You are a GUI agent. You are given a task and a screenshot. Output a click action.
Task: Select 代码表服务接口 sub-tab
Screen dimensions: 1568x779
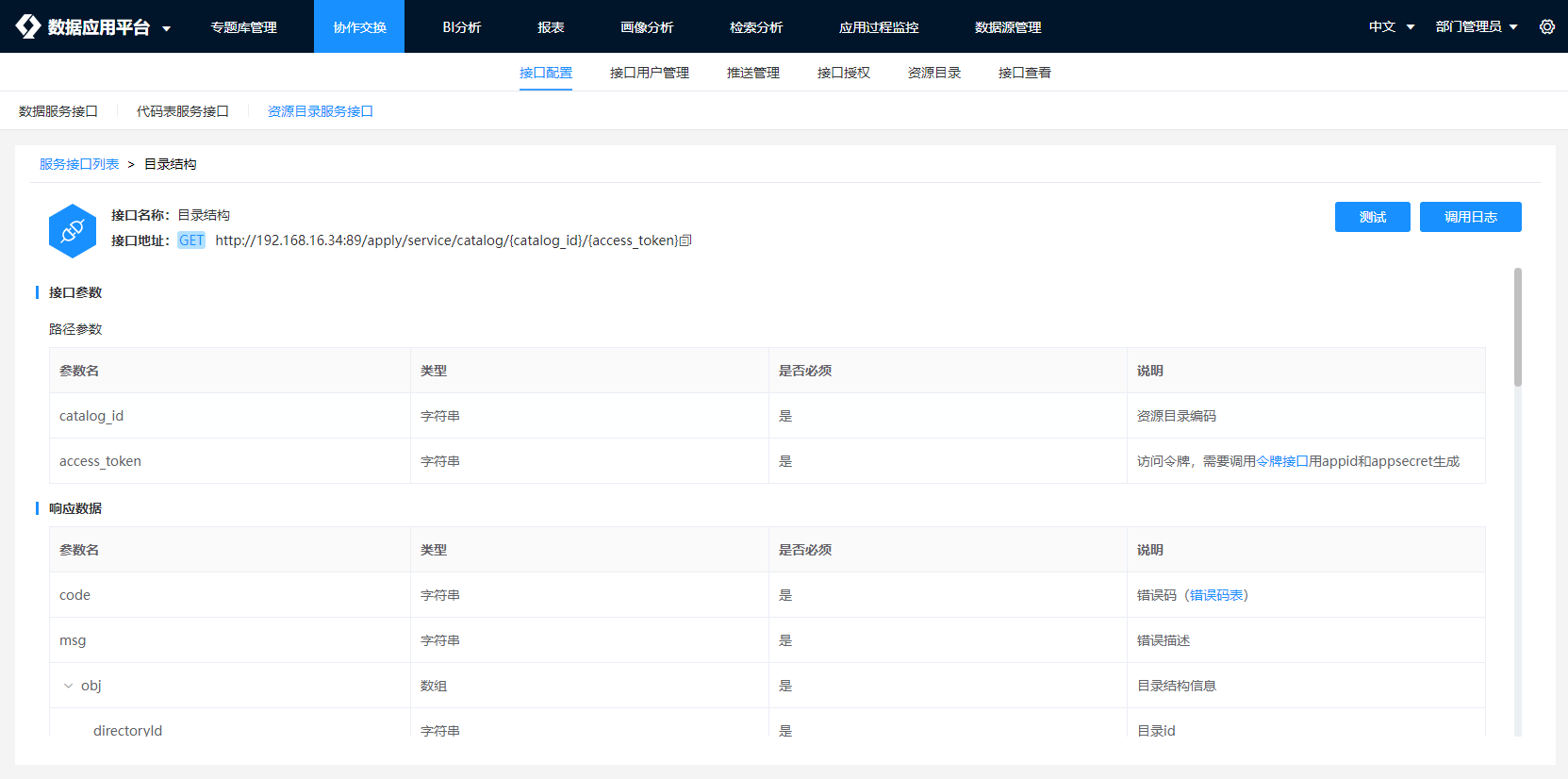(x=183, y=111)
